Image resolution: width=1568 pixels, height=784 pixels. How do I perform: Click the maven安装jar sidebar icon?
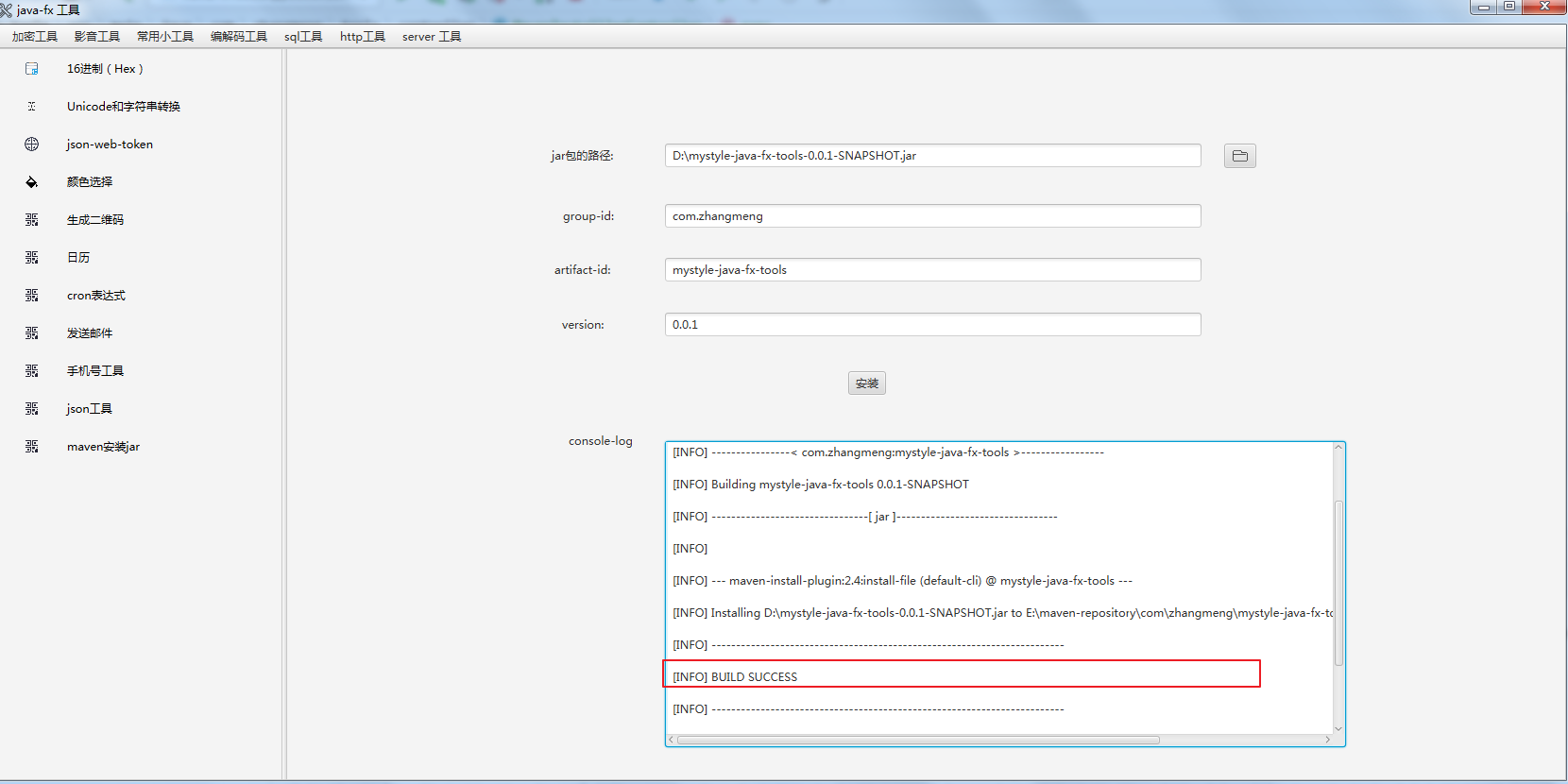click(32, 447)
